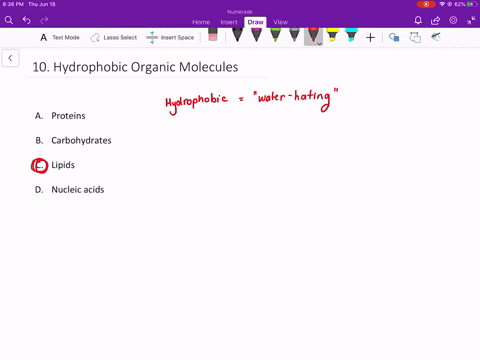Toggle the ink to math tool
This screenshot has height=360, width=480.
coord(436,36)
